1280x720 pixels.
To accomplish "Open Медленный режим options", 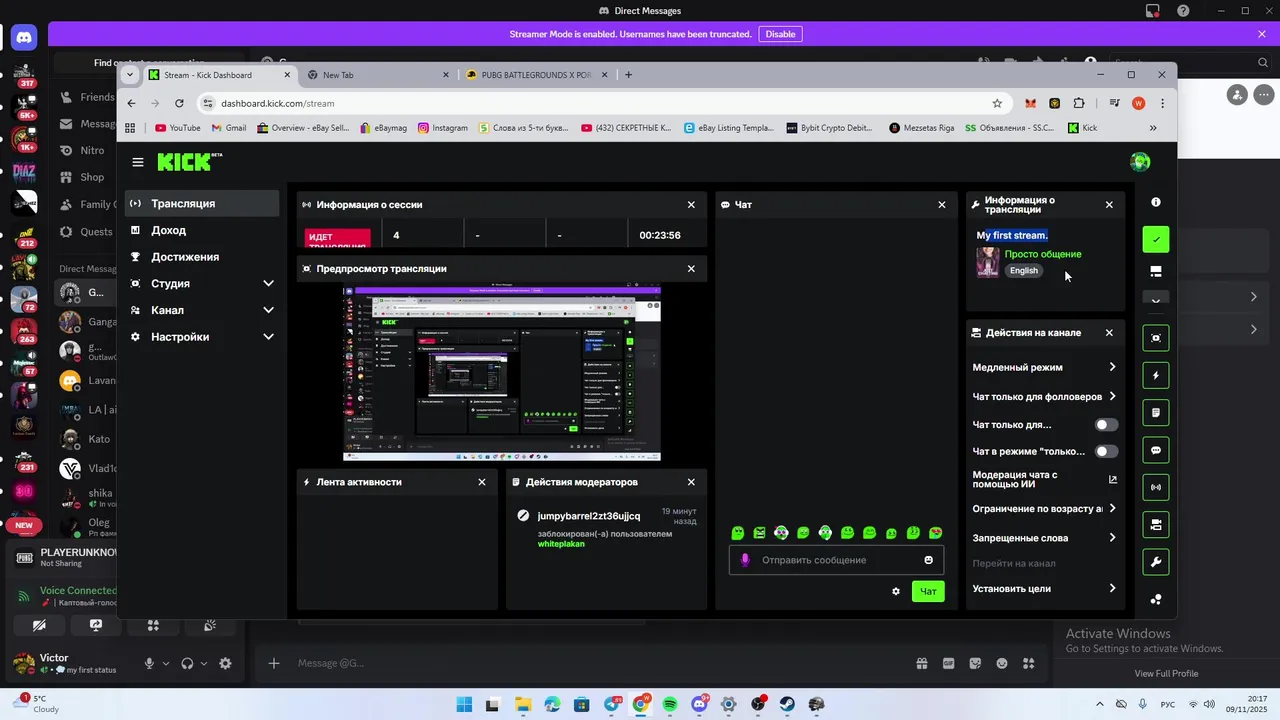I will [x=1044, y=367].
